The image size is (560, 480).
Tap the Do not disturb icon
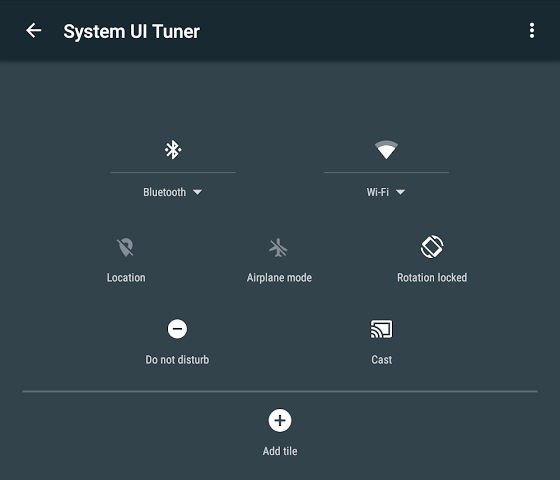pos(177,329)
